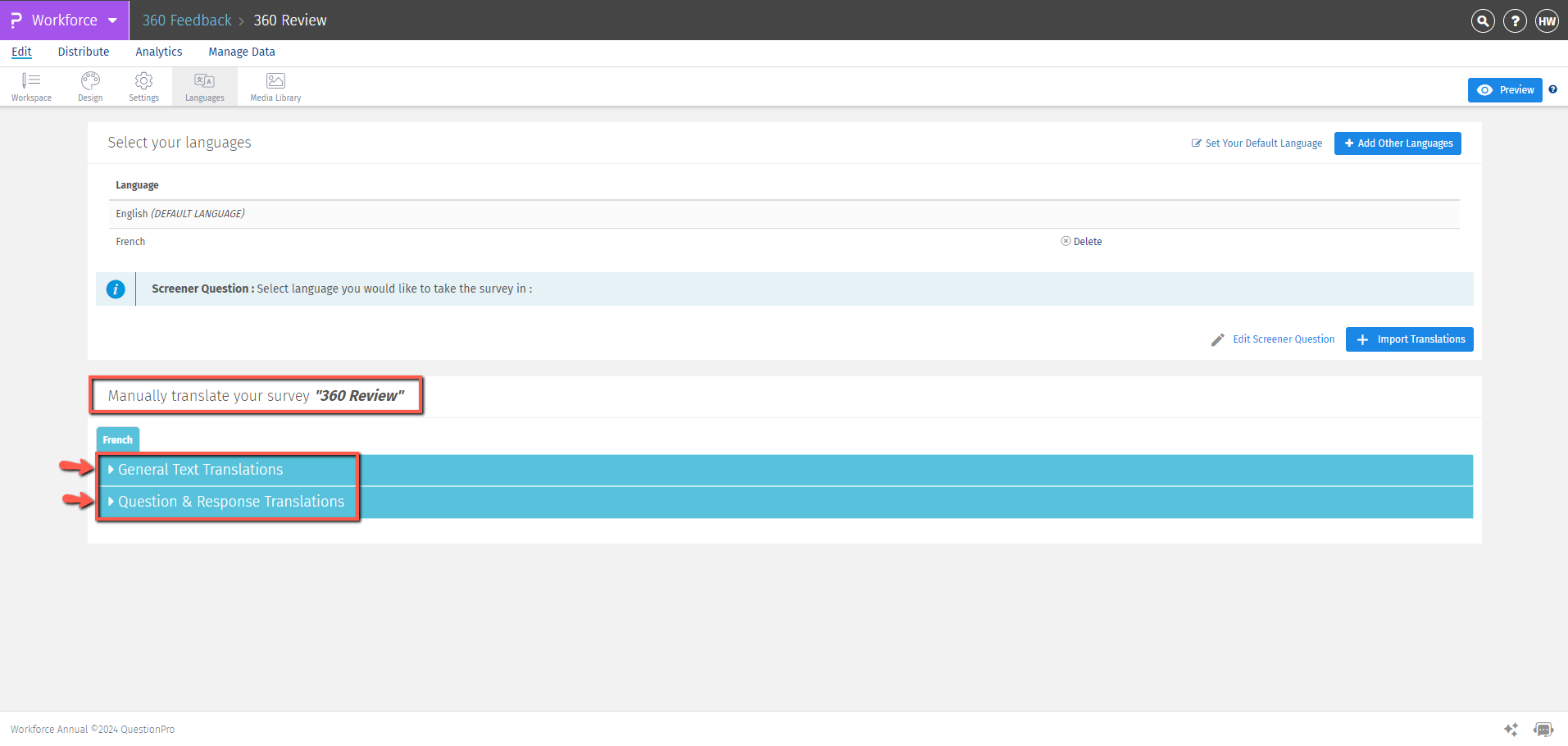The image size is (1568, 746).
Task: Open the Workforce product dropdown
Action: (65, 20)
